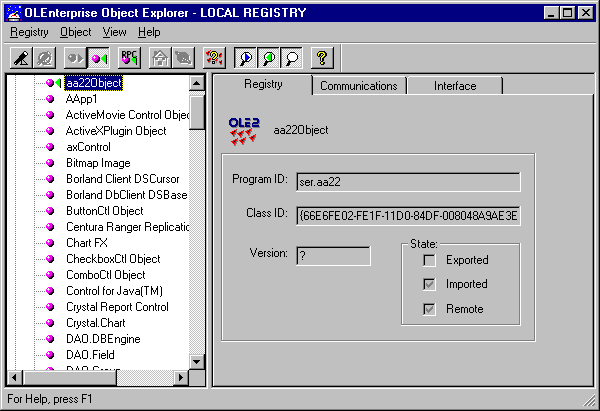Open the Object menu
Screen dimensions: 600x411
(x=76, y=32)
